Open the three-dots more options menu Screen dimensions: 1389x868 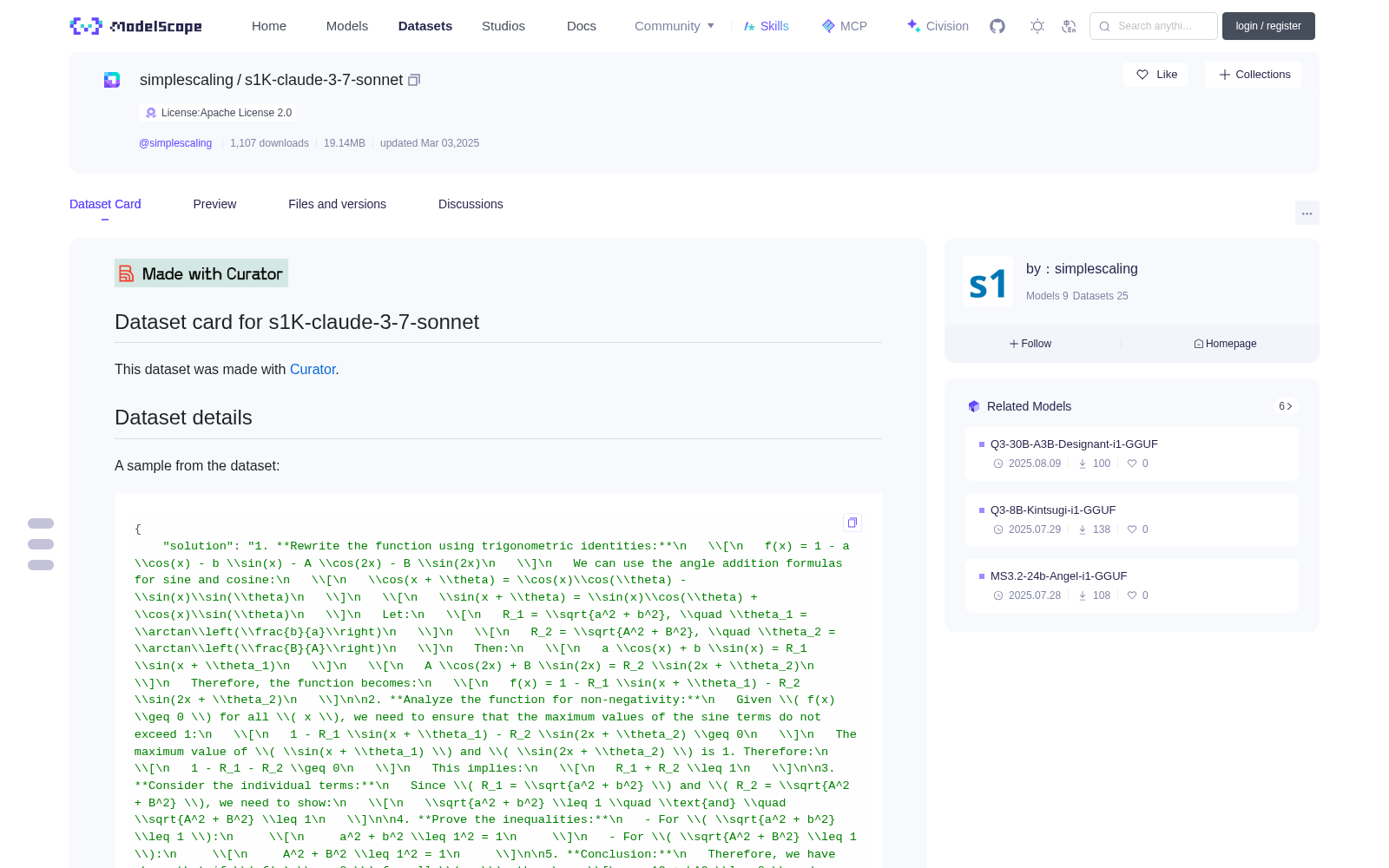(1307, 213)
